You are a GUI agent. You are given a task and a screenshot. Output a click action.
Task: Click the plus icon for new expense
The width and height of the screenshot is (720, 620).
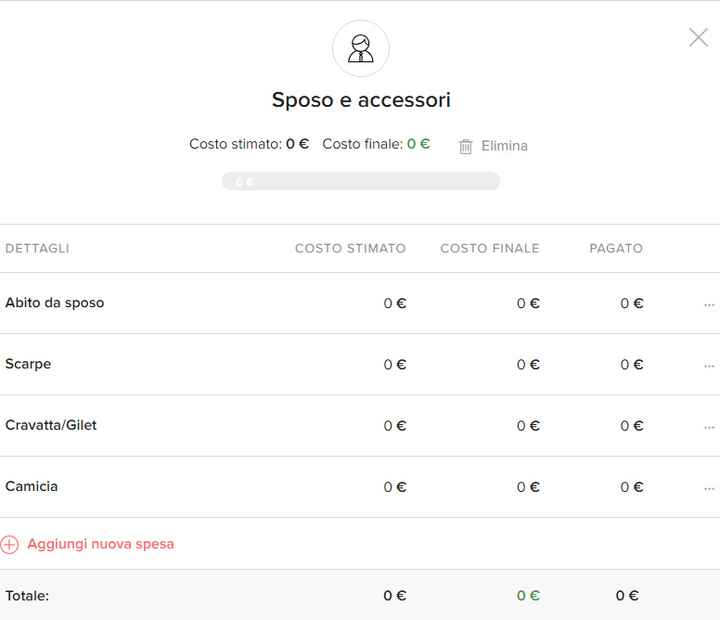pos(9,544)
